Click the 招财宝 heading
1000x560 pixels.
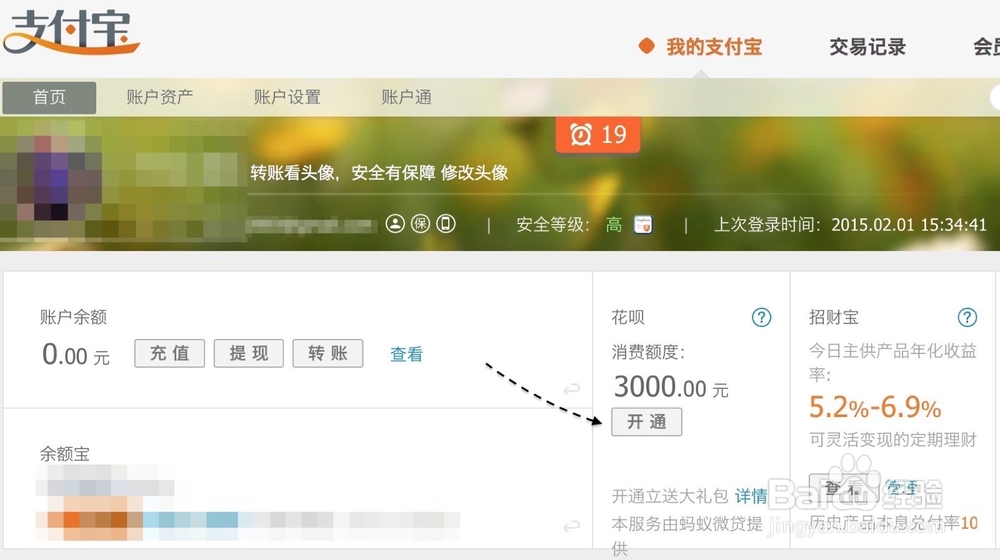point(834,317)
